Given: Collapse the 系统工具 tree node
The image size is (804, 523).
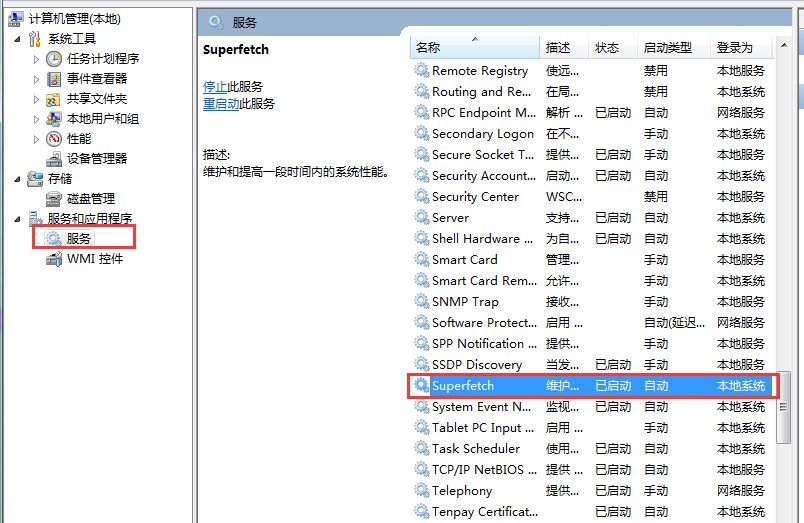Looking at the screenshot, I should (17, 39).
